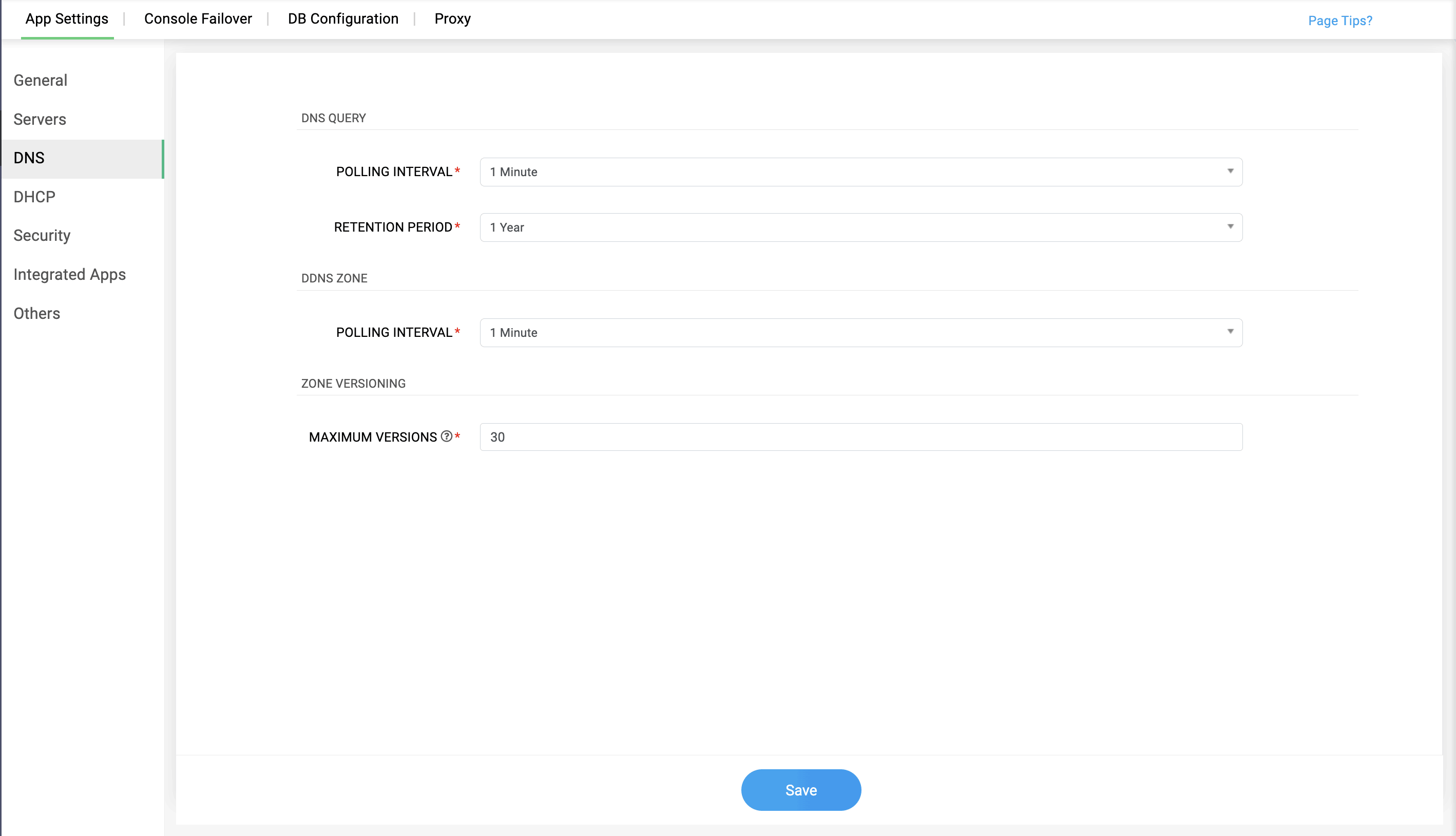
Task: Click the Maximum Versions input field
Action: pyautogui.click(x=860, y=437)
